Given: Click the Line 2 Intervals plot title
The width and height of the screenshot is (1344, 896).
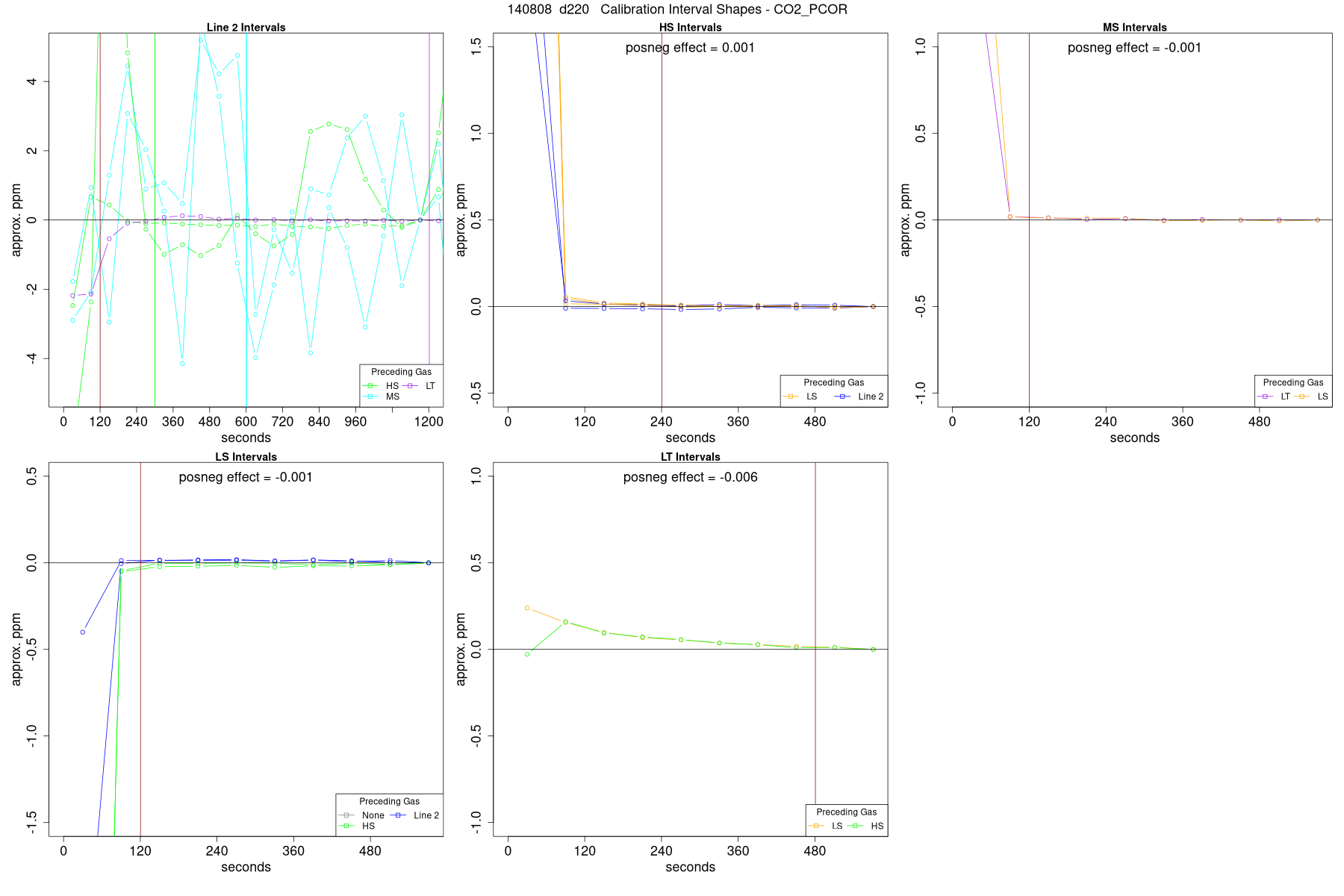Looking at the screenshot, I should coord(246,28).
